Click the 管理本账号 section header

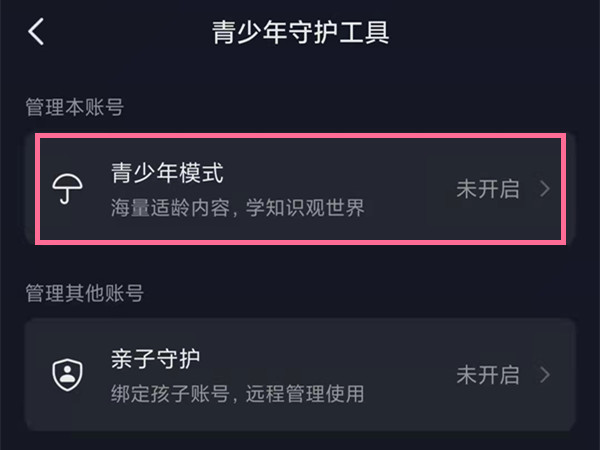point(73,108)
